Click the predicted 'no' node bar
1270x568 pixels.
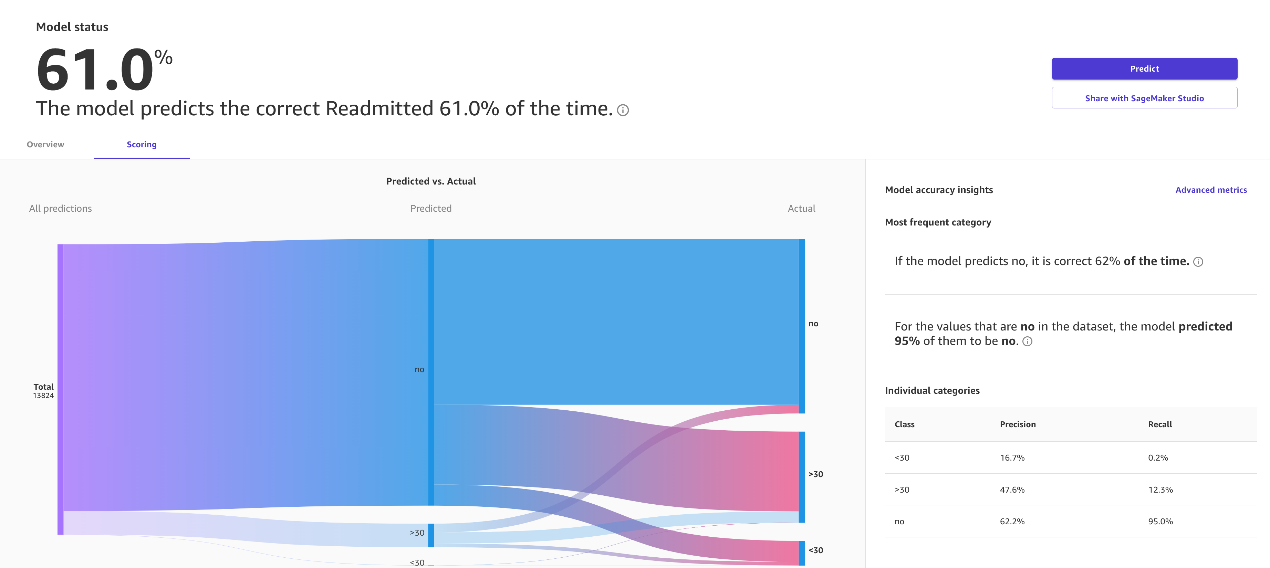pos(431,372)
